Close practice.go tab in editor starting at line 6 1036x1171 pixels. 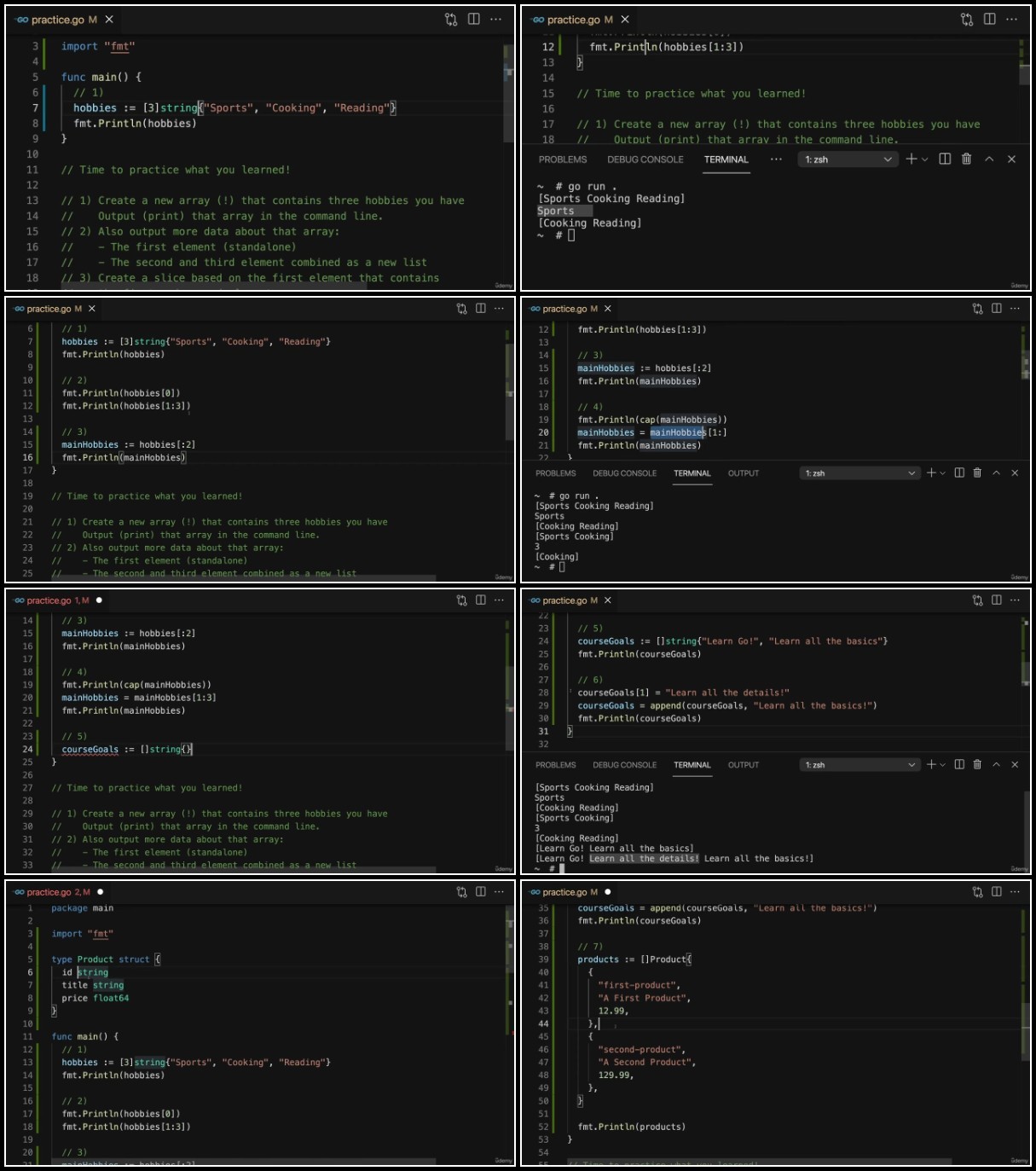click(92, 309)
